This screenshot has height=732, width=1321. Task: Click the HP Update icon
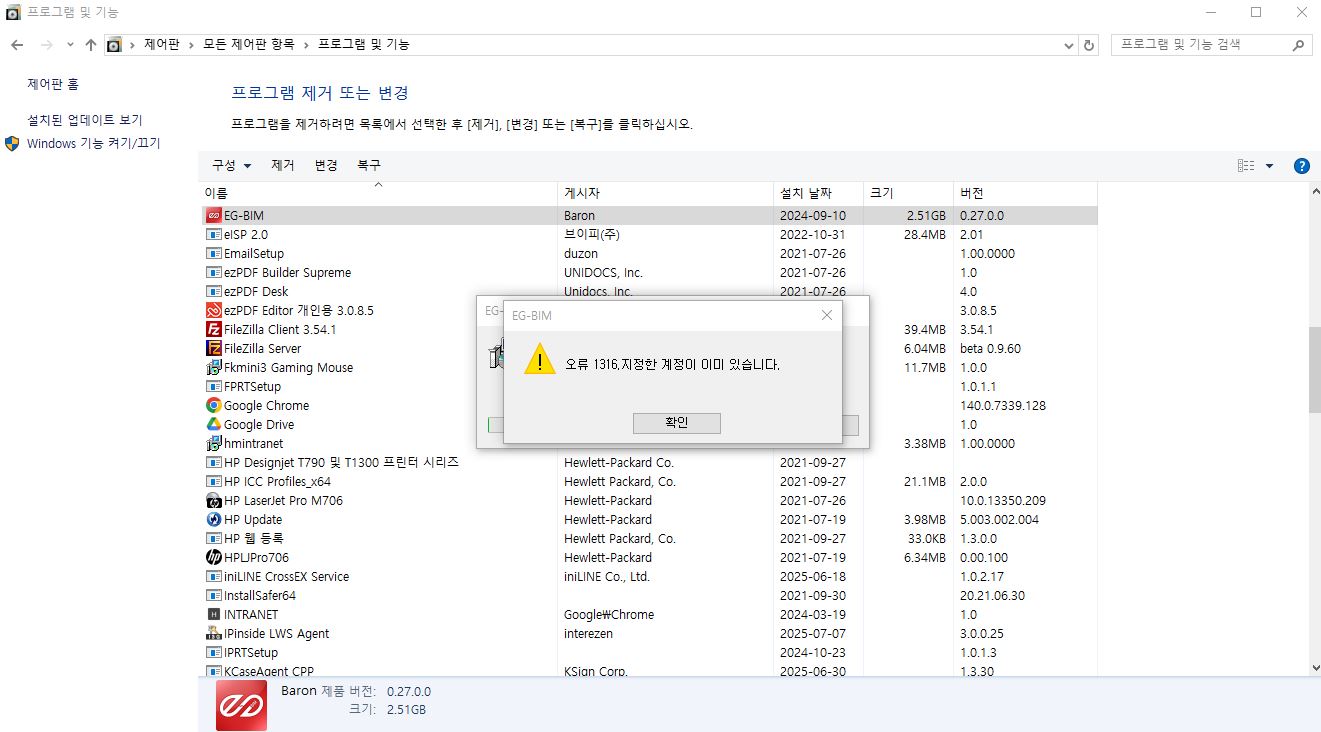[213, 519]
